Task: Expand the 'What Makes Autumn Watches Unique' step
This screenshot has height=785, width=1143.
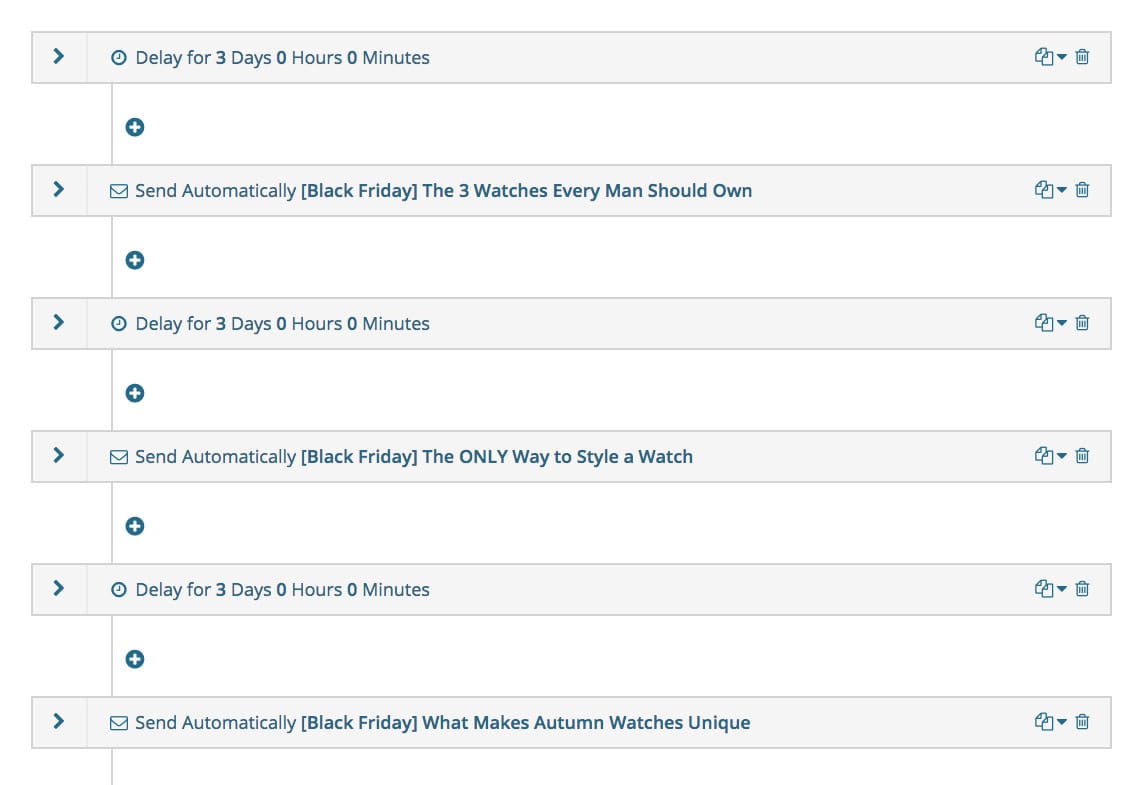Action: (58, 722)
